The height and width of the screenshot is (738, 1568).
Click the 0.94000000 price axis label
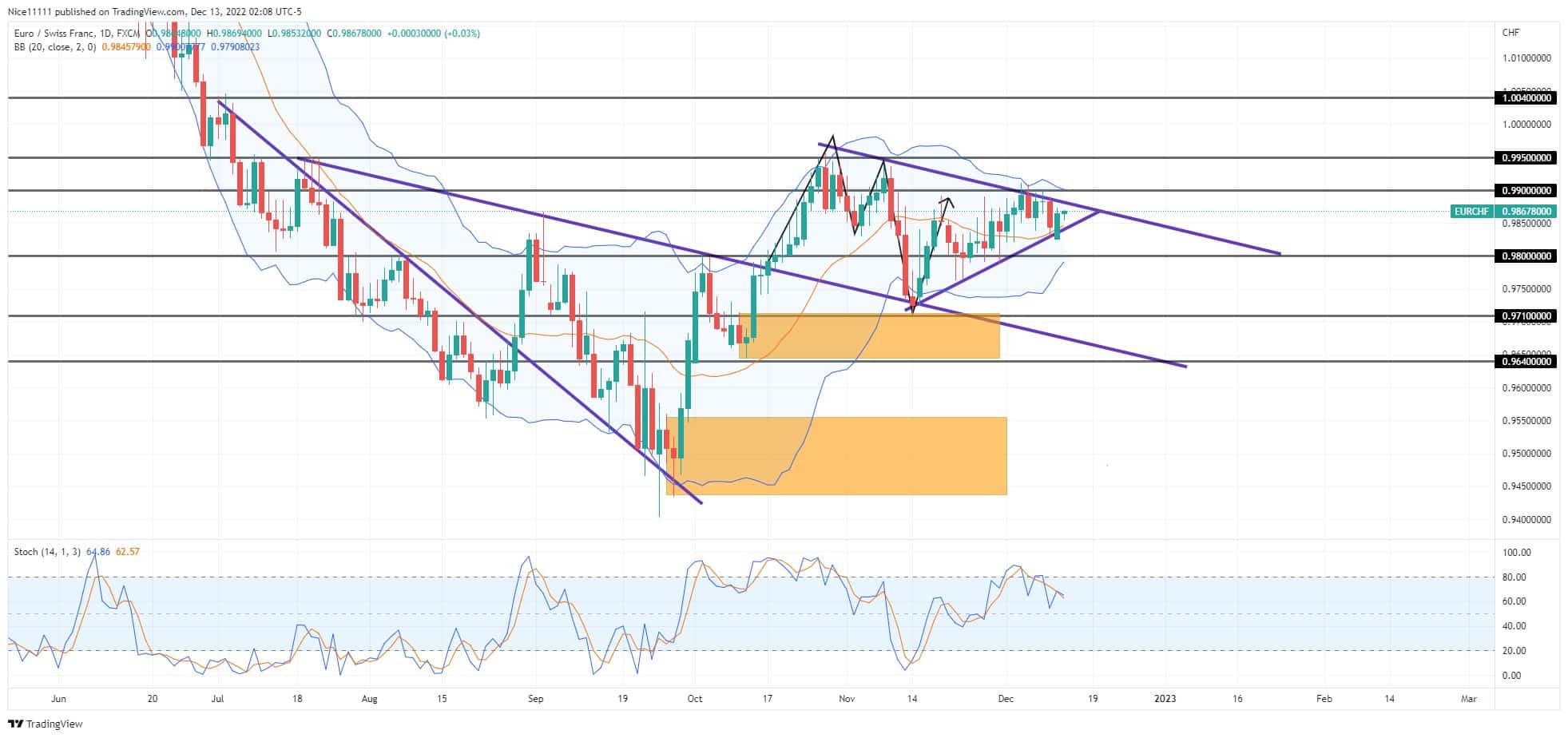pyautogui.click(x=1526, y=520)
